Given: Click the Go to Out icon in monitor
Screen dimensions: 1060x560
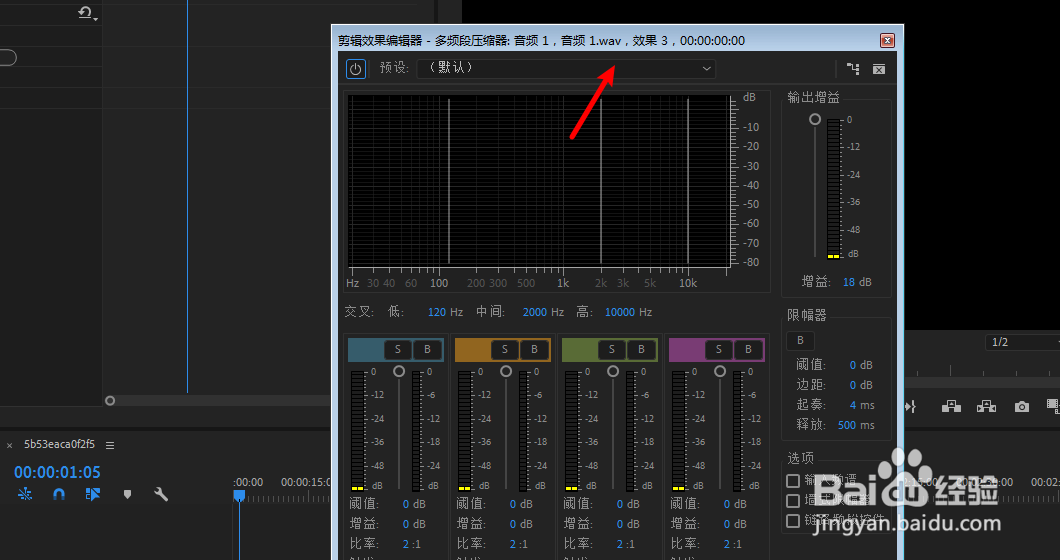Looking at the screenshot, I should tap(909, 406).
